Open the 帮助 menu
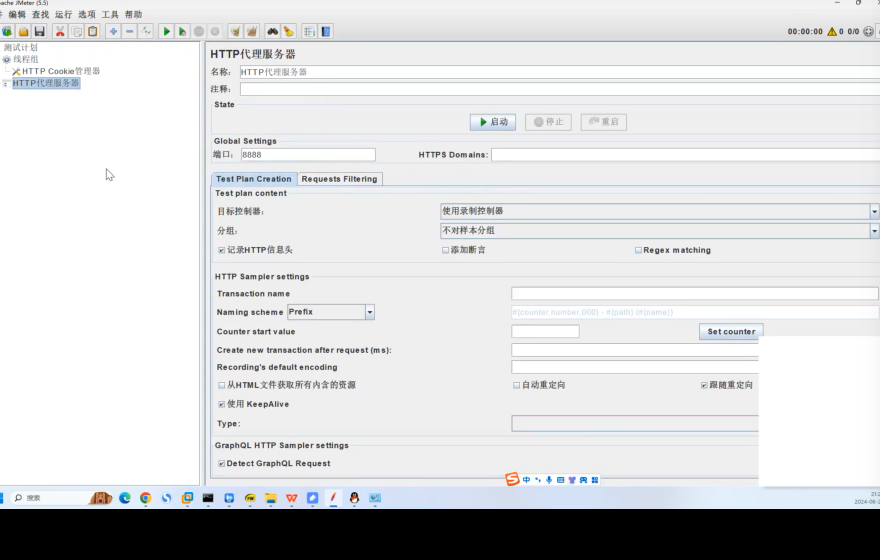880x560 pixels. pos(133,14)
